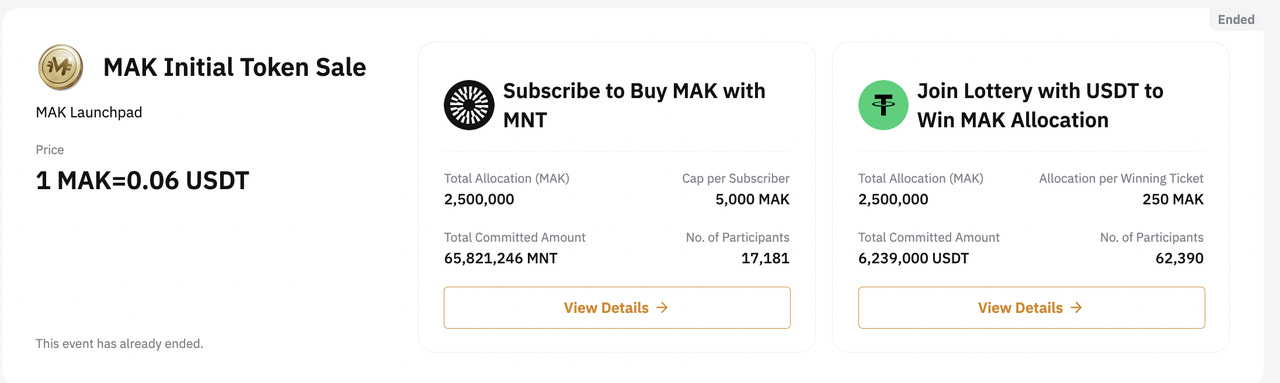The width and height of the screenshot is (1280, 383).
Task: Click the 65,821,246 MNT committed amount
Action: point(501,258)
